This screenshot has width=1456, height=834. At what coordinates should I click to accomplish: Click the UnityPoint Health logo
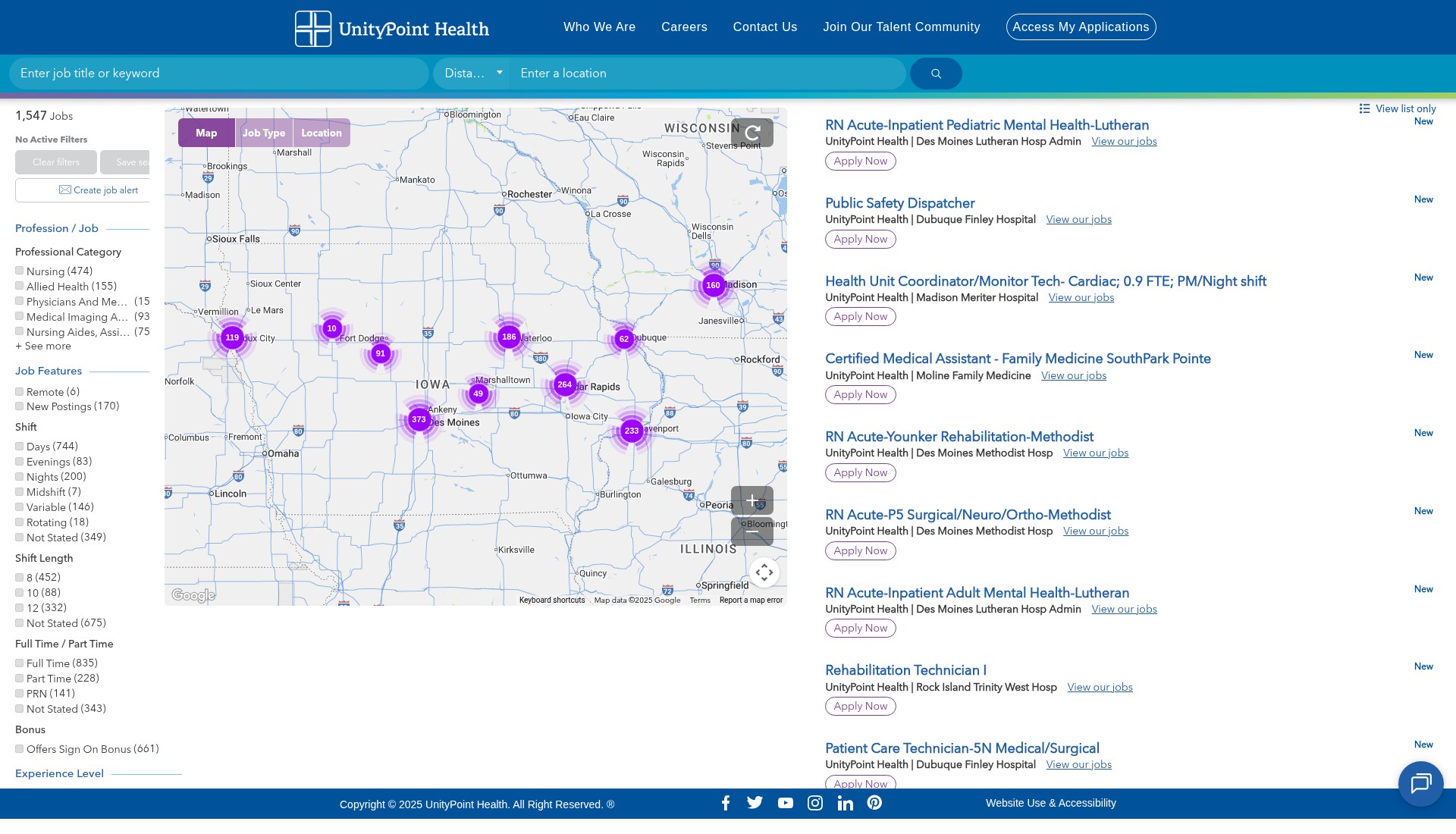pos(392,29)
